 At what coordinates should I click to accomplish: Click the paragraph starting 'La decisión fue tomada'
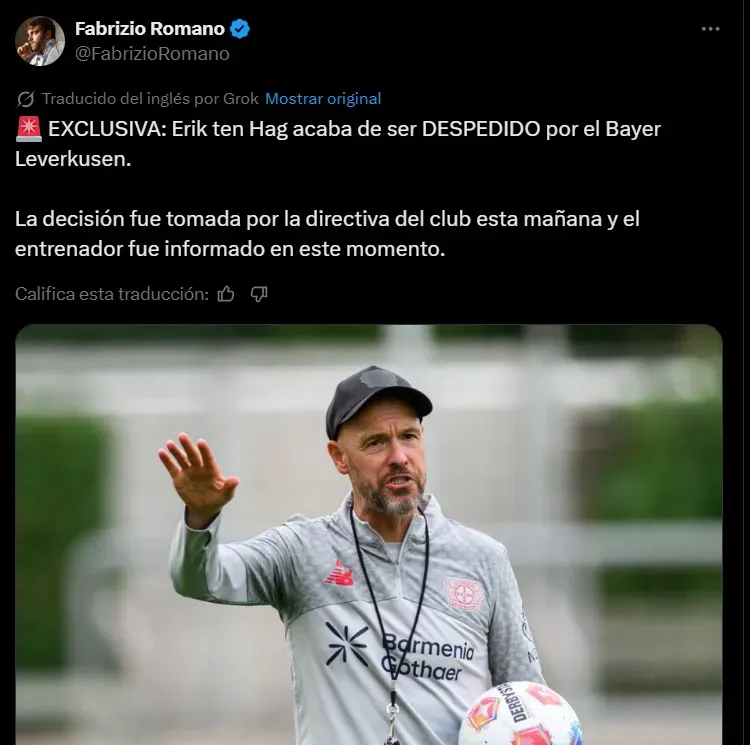point(327,234)
